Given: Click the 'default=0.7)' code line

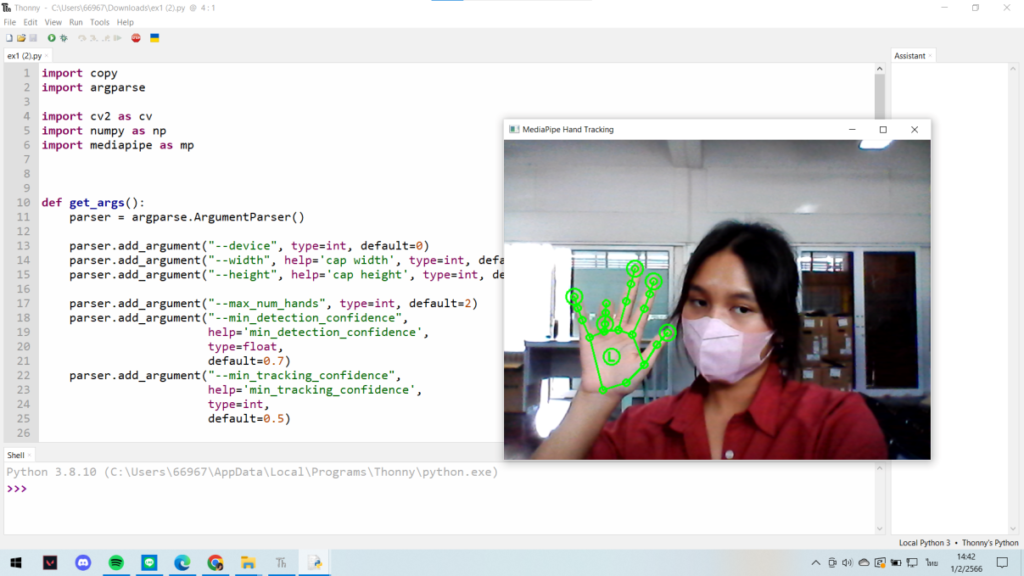Looking at the screenshot, I should click(249, 361).
